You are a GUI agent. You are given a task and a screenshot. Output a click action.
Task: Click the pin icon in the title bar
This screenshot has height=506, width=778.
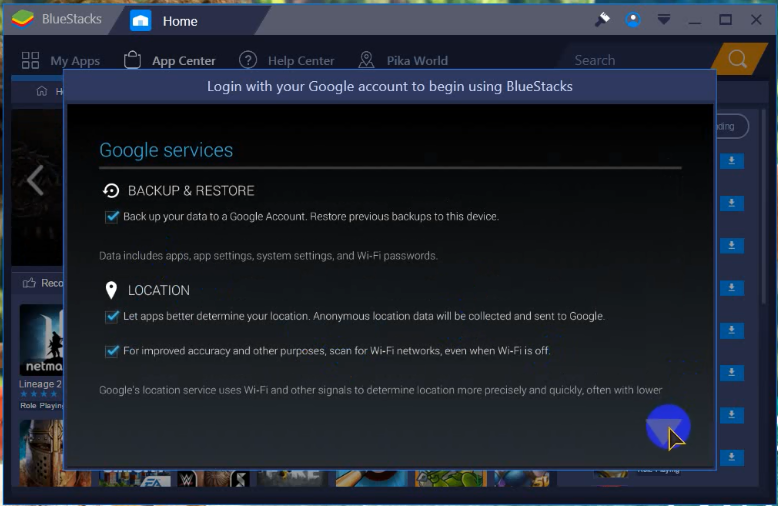pyautogui.click(x=602, y=19)
